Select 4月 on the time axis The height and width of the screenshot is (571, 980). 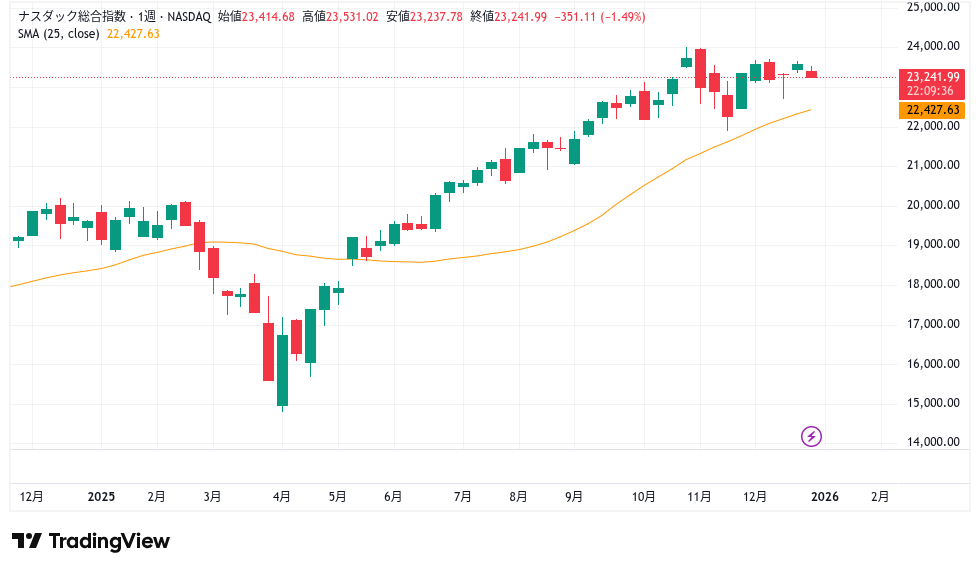282,496
